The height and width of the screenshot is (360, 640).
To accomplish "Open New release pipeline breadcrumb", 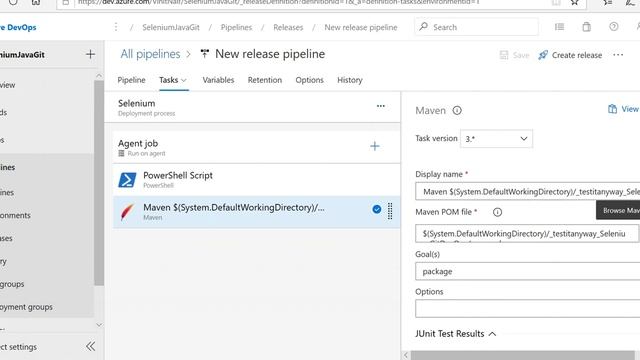I will (361, 27).
